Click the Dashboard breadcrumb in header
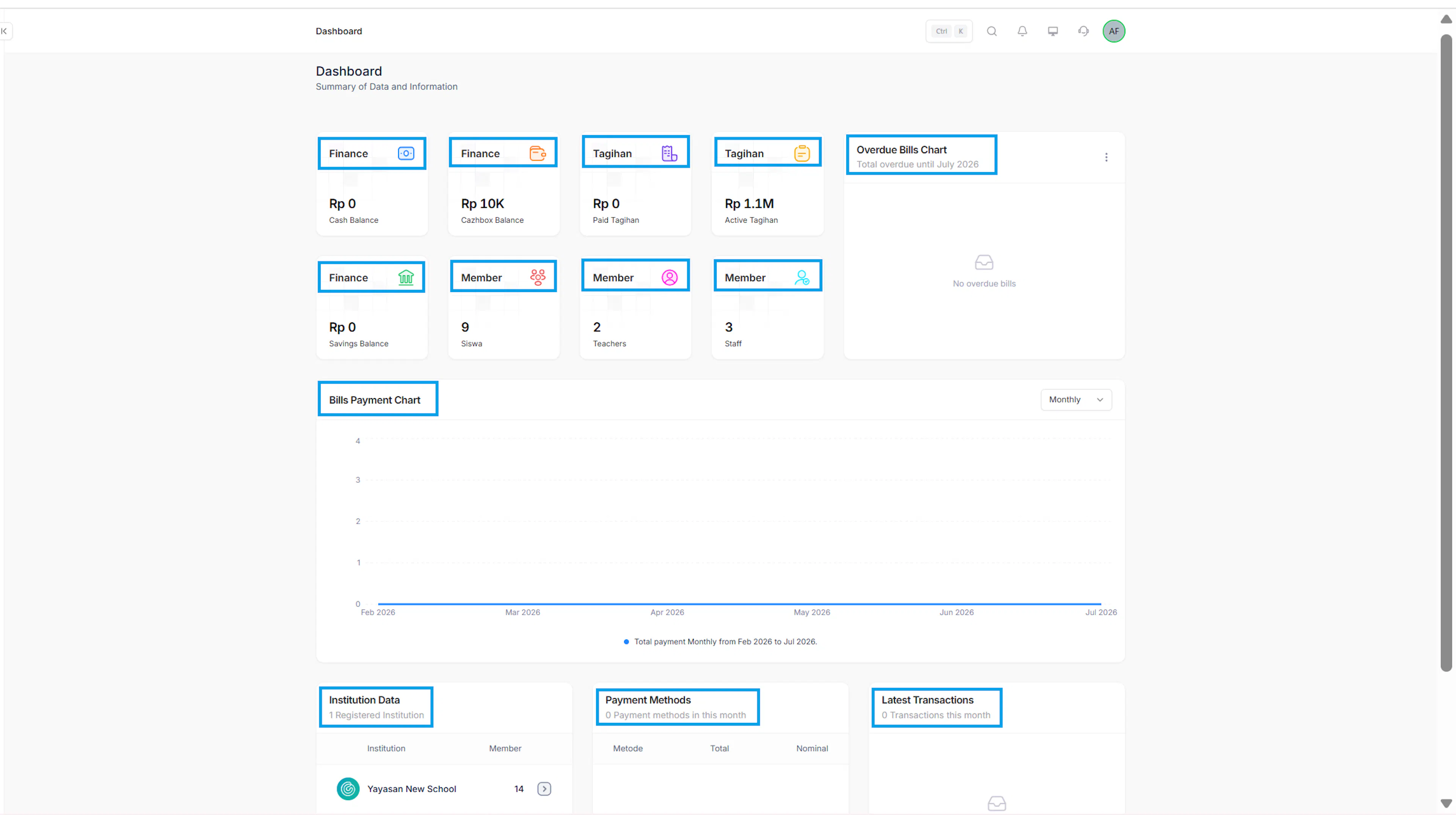This screenshot has height=815, width=1456. tap(339, 31)
